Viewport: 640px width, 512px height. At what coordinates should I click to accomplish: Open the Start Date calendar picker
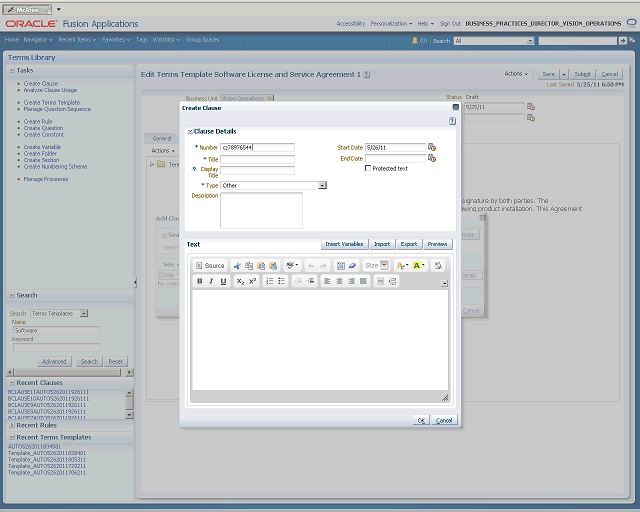tap(432, 147)
